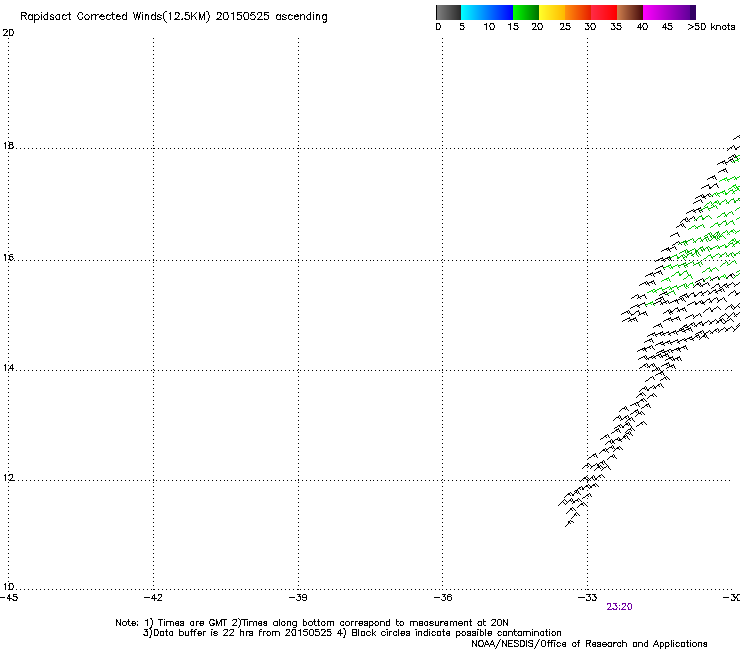The width and height of the screenshot is (740, 650).
Task: Click the latitude label '10'
Action: pos(8,587)
